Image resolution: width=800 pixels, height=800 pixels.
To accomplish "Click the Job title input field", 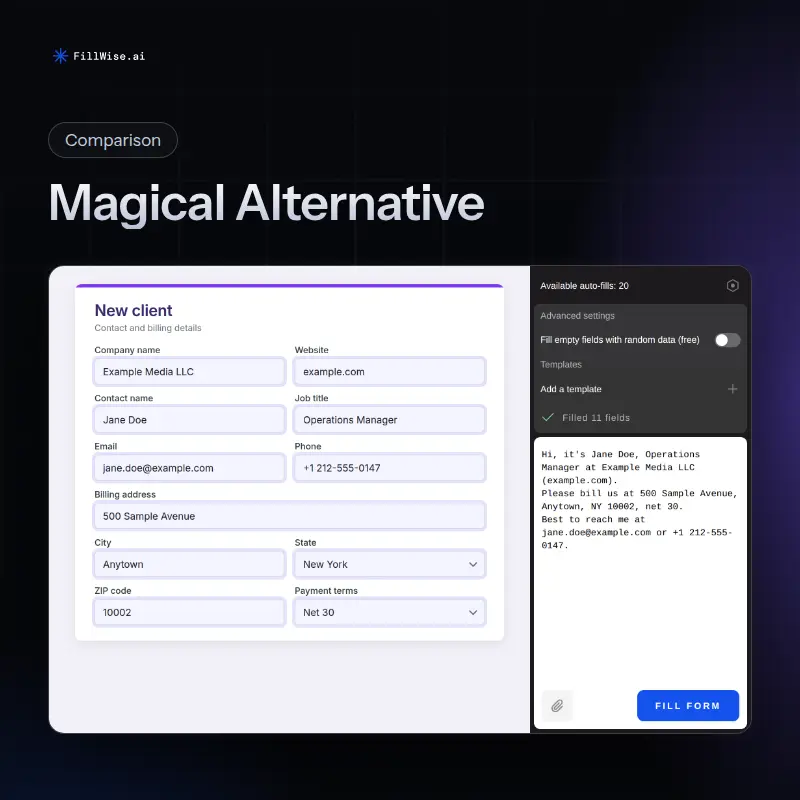I will coord(390,420).
